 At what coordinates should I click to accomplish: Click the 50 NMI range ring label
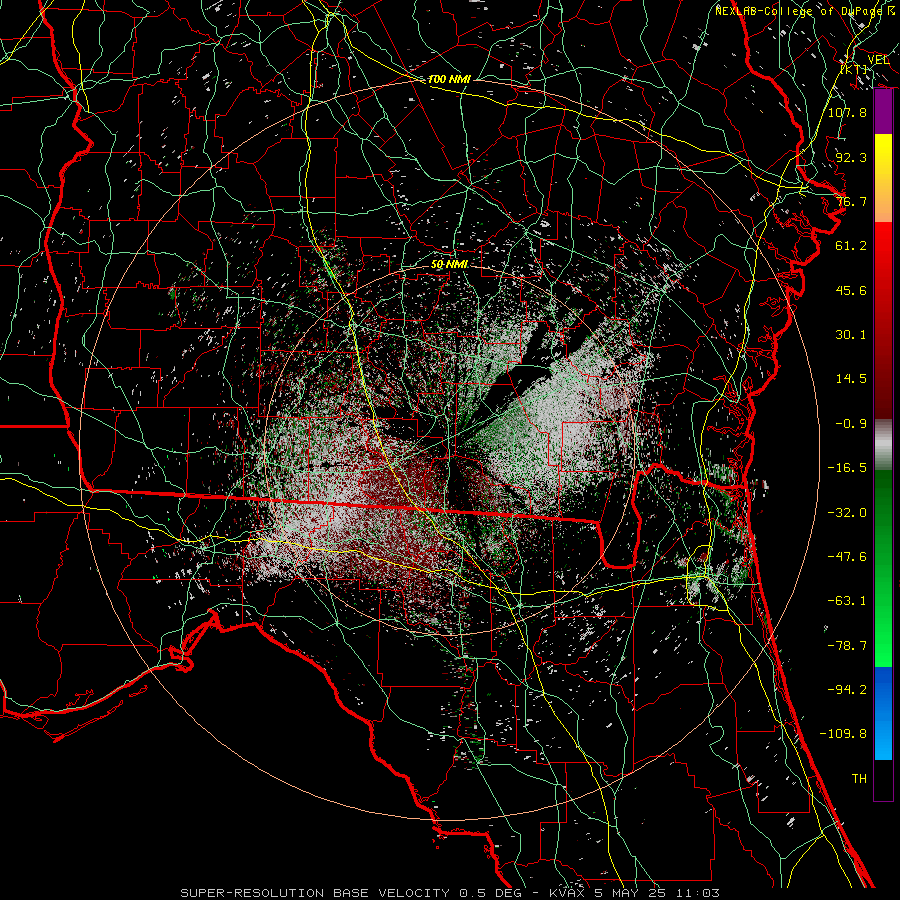449,264
